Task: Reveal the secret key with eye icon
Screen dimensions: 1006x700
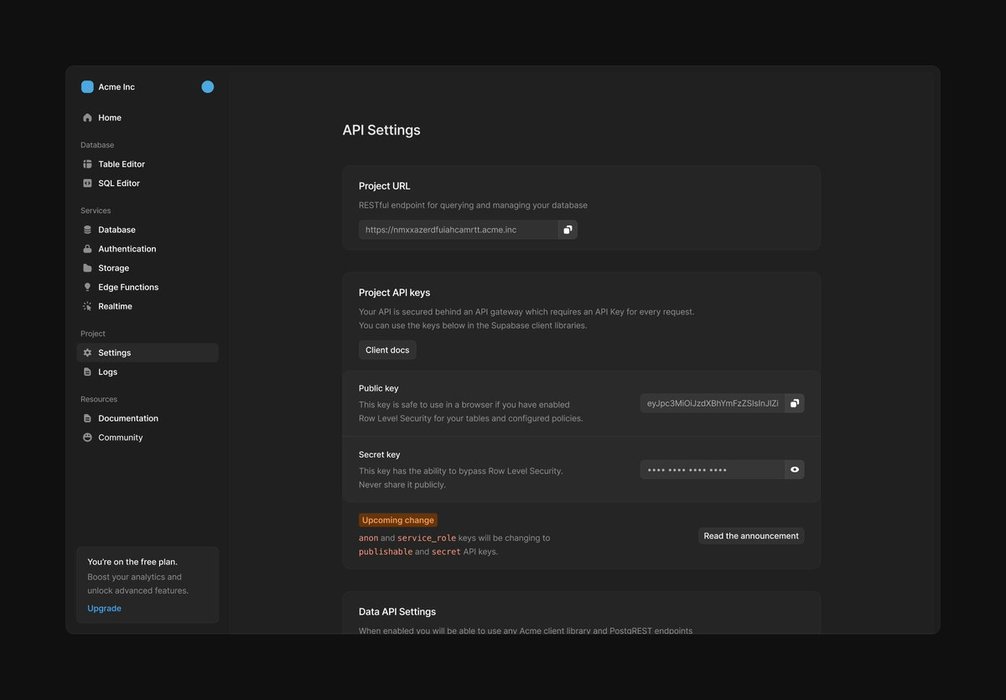Action: (x=795, y=470)
